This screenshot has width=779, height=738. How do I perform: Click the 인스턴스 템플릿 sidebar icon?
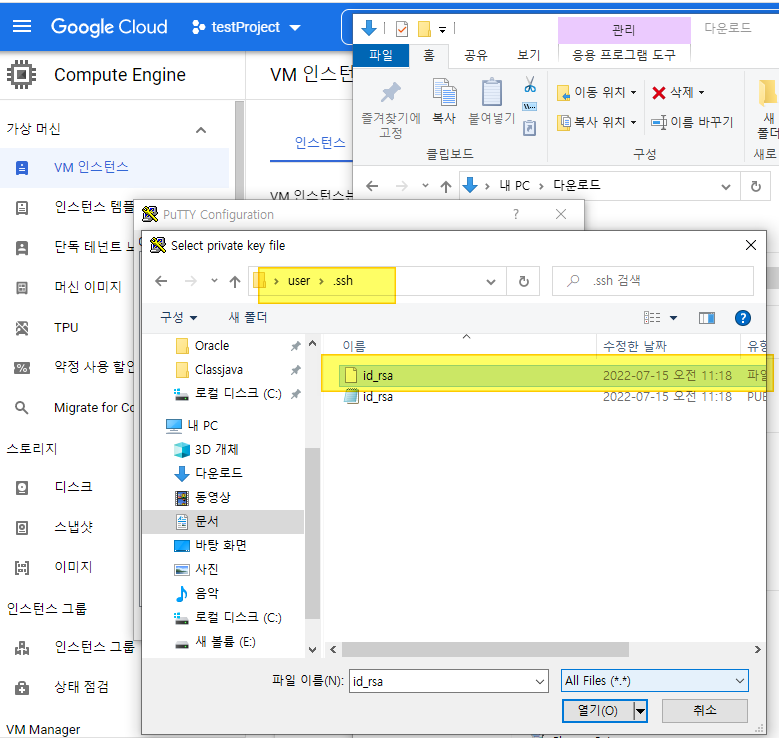click(x=22, y=207)
